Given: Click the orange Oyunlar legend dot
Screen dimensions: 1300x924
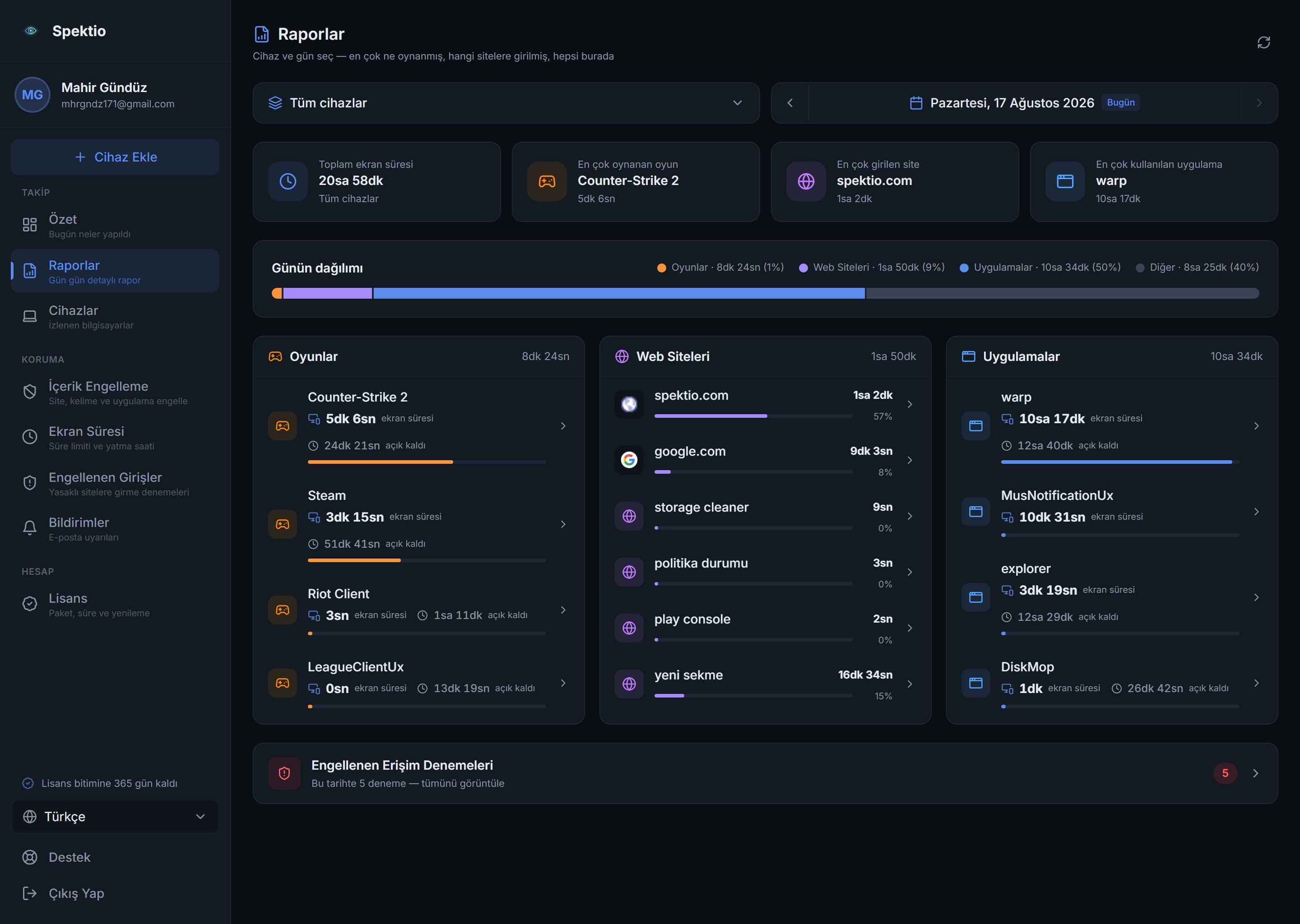Looking at the screenshot, I should 661,268.
